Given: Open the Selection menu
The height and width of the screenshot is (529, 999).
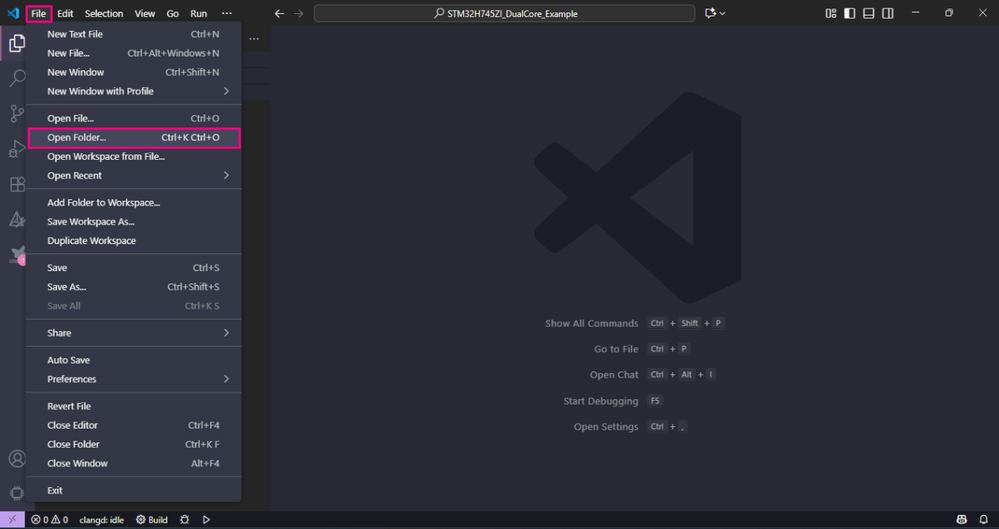Looking at the screenshot, I should [104, 13].
